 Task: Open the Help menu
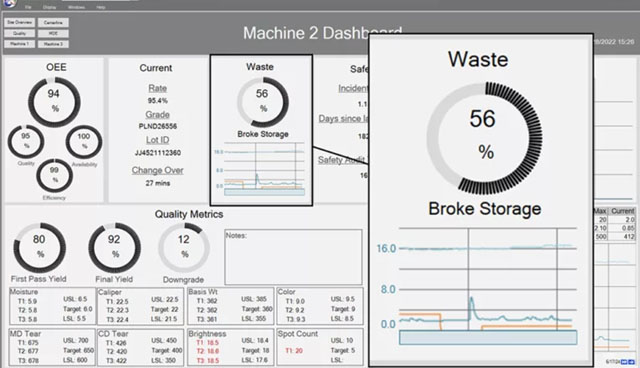click(x=101, y=7)
